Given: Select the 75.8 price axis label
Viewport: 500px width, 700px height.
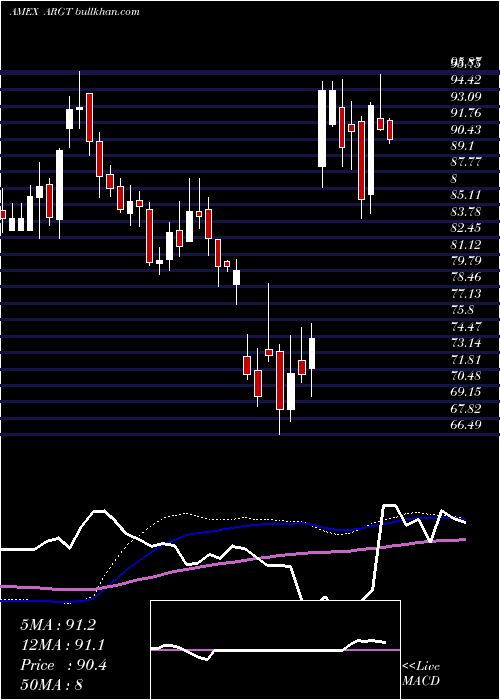Looking at the screenshot, I should pos(462,310).
